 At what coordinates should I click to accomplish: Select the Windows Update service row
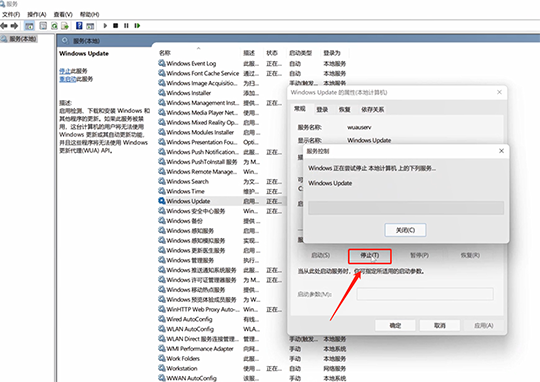tap(222, 201)
